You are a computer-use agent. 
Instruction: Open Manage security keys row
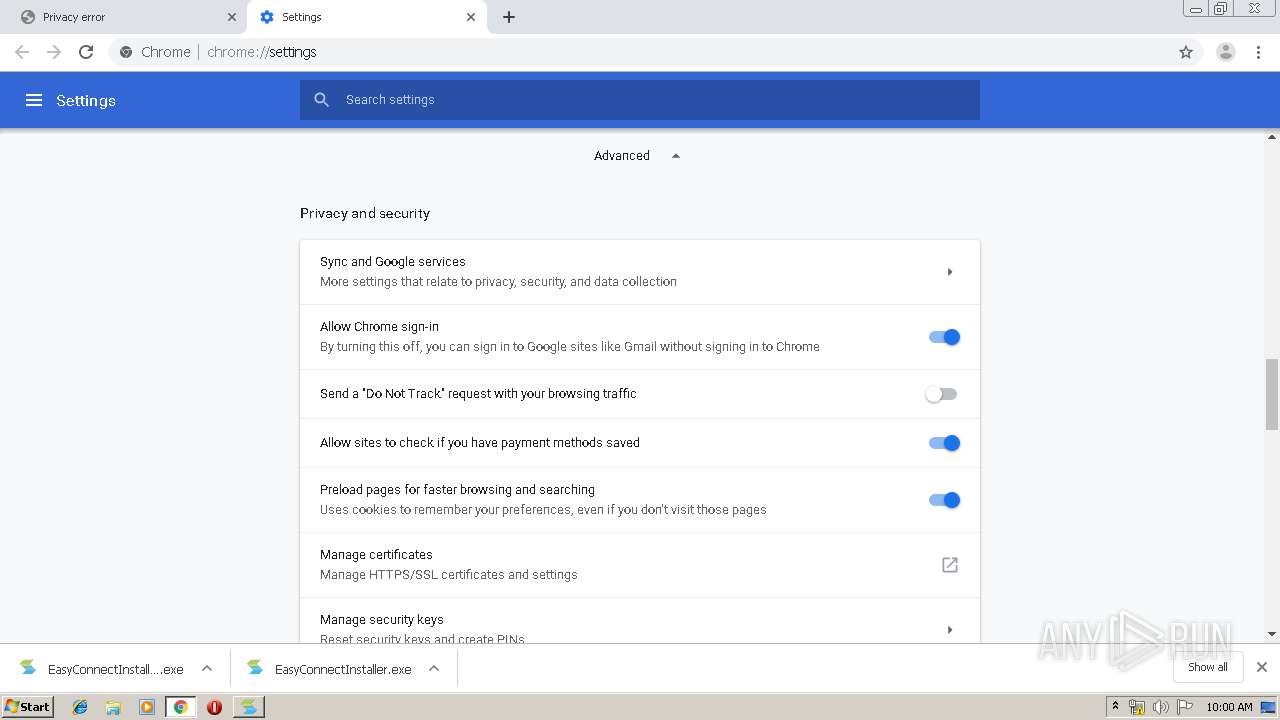[640, 621]
